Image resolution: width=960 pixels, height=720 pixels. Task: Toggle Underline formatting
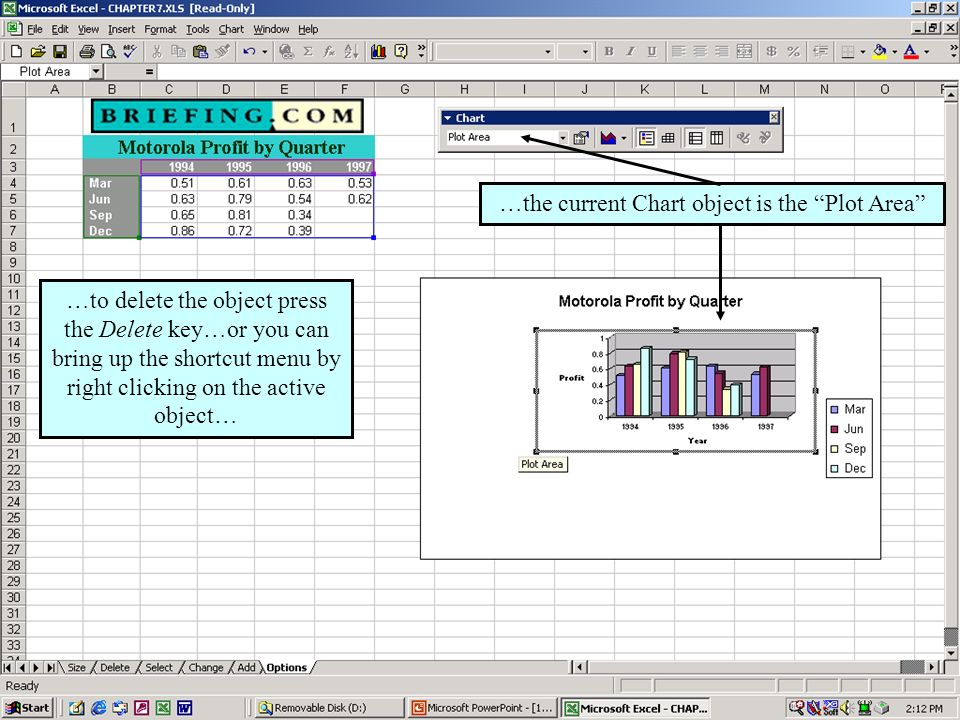tap(652, 51)
